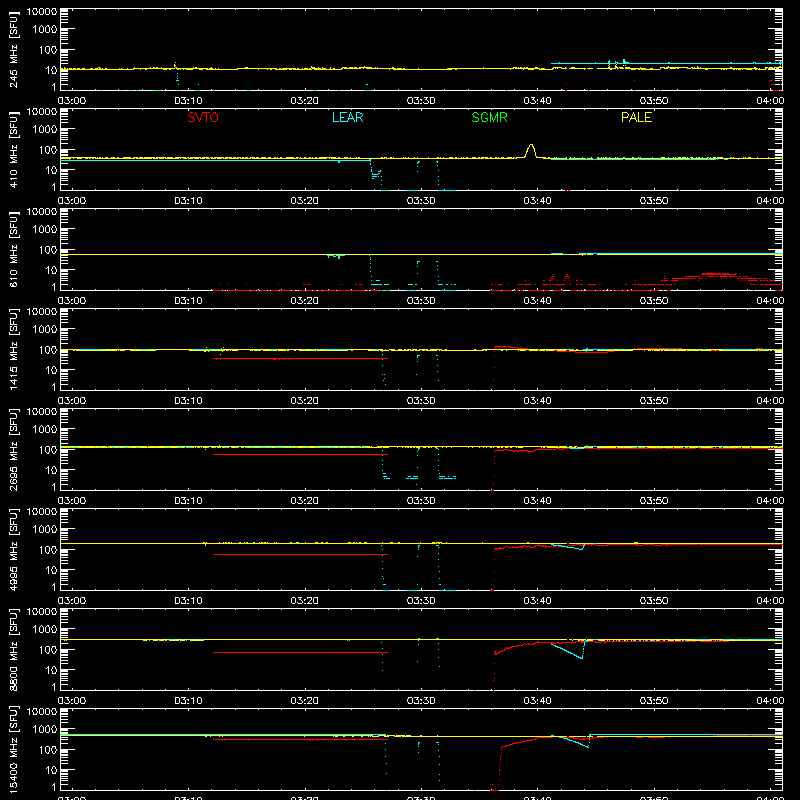Click the 03:40 tick under the 1415 MHz plot

click(x=537, y=401)
